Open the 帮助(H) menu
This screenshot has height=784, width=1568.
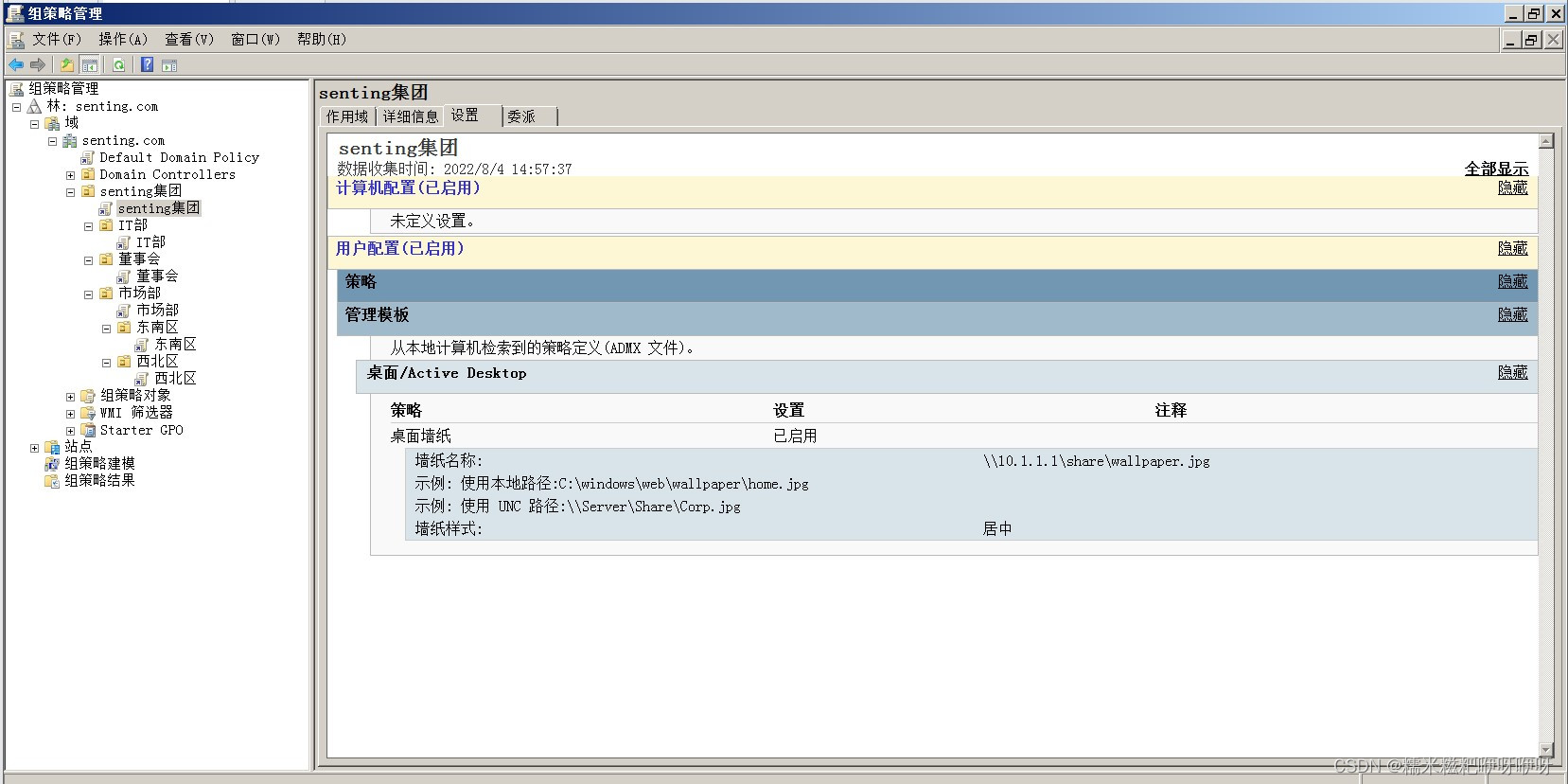[322, 39]
